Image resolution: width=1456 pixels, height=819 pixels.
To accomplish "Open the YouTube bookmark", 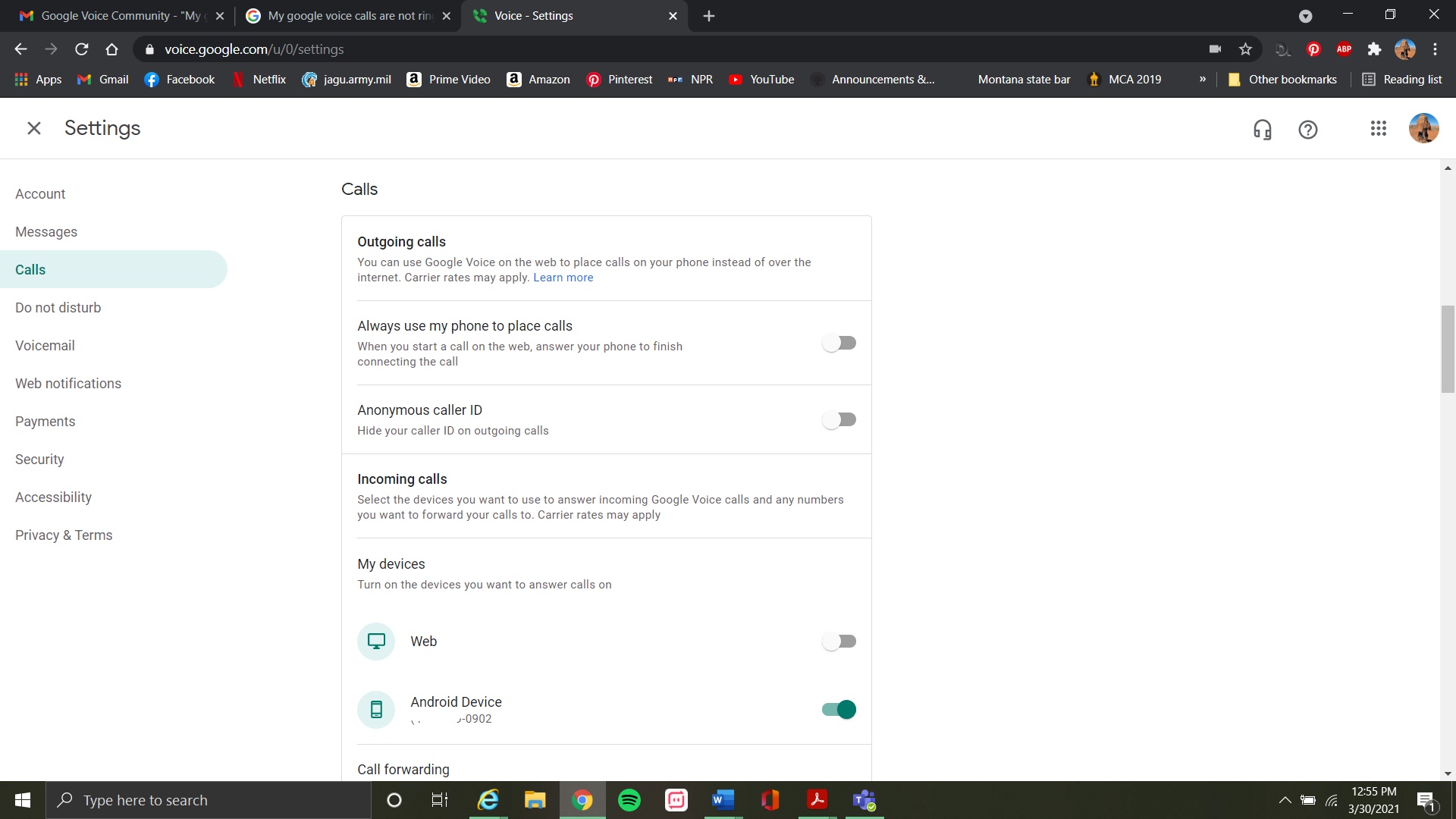I will [x=761, y=80].
